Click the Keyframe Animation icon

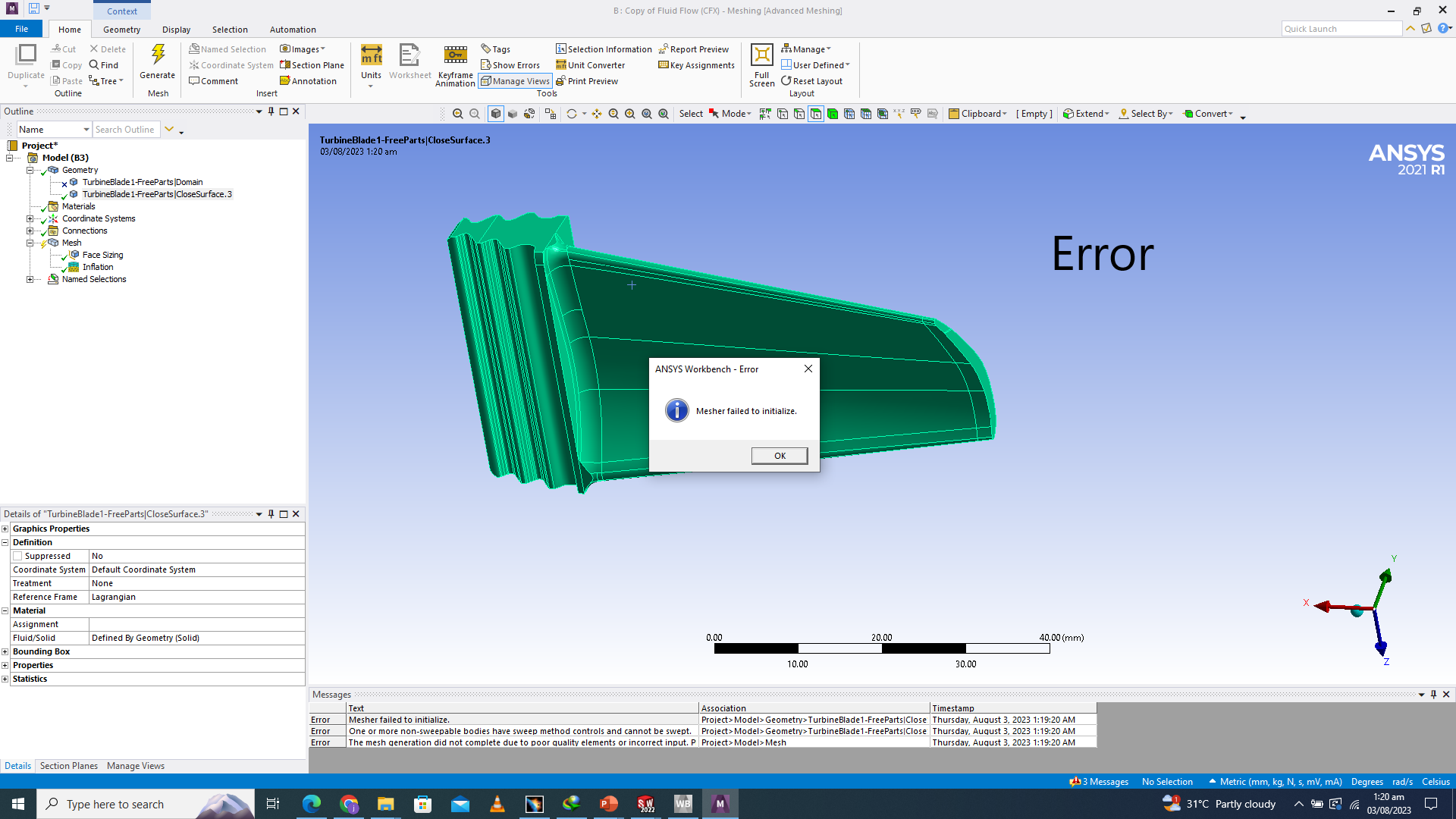455,55
